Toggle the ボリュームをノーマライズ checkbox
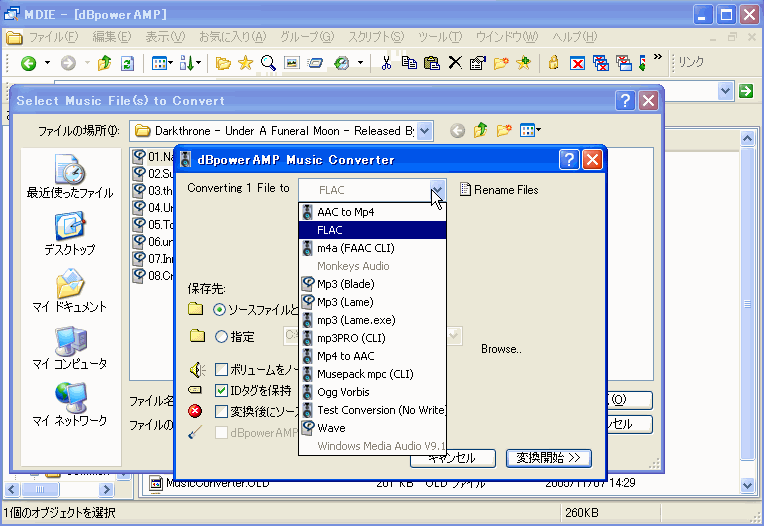Image resolution: width=764 pixels, height=526 pixels. coord(221,370)
